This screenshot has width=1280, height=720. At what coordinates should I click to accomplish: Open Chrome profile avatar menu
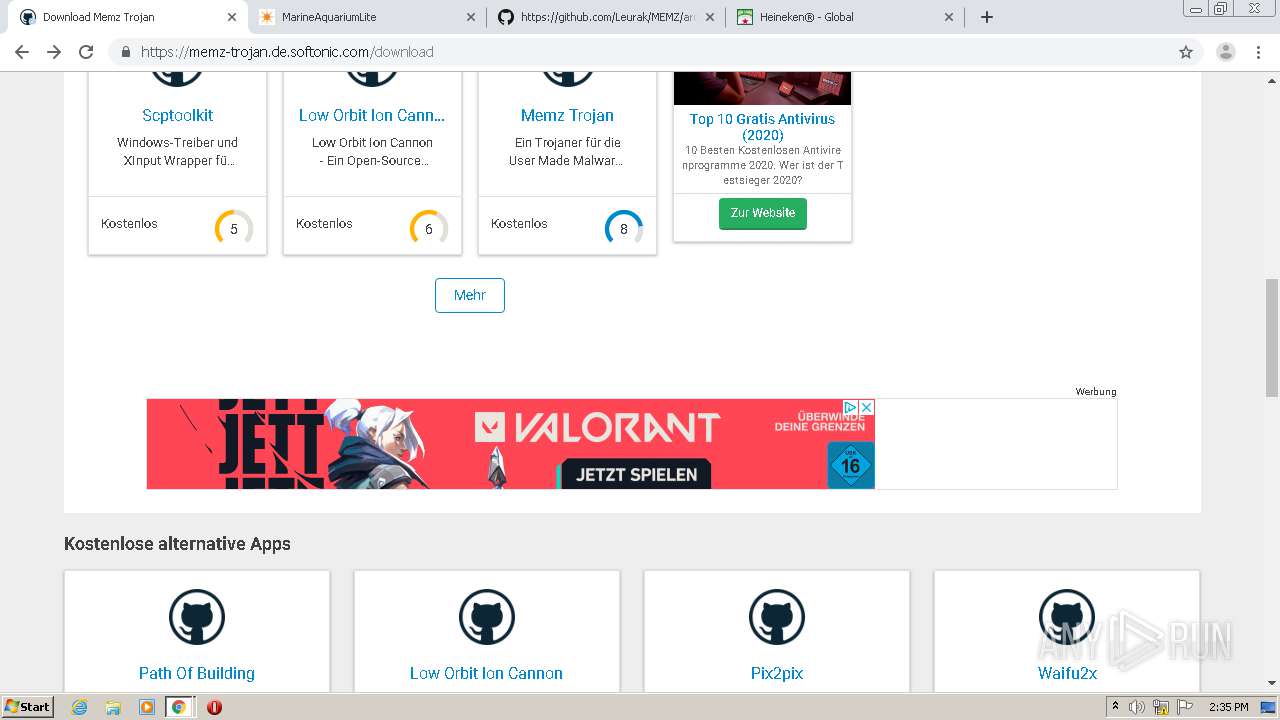[x=1225, y=52]
